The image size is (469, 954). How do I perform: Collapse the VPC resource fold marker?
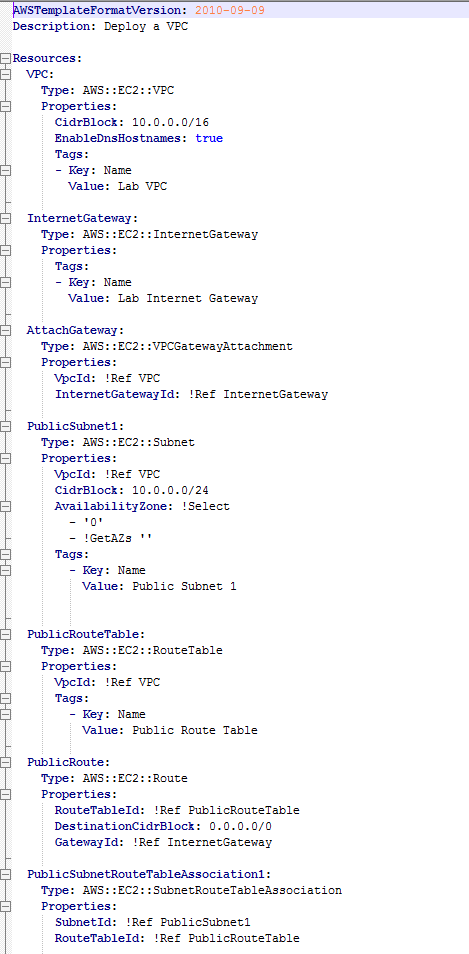(5, 74)
